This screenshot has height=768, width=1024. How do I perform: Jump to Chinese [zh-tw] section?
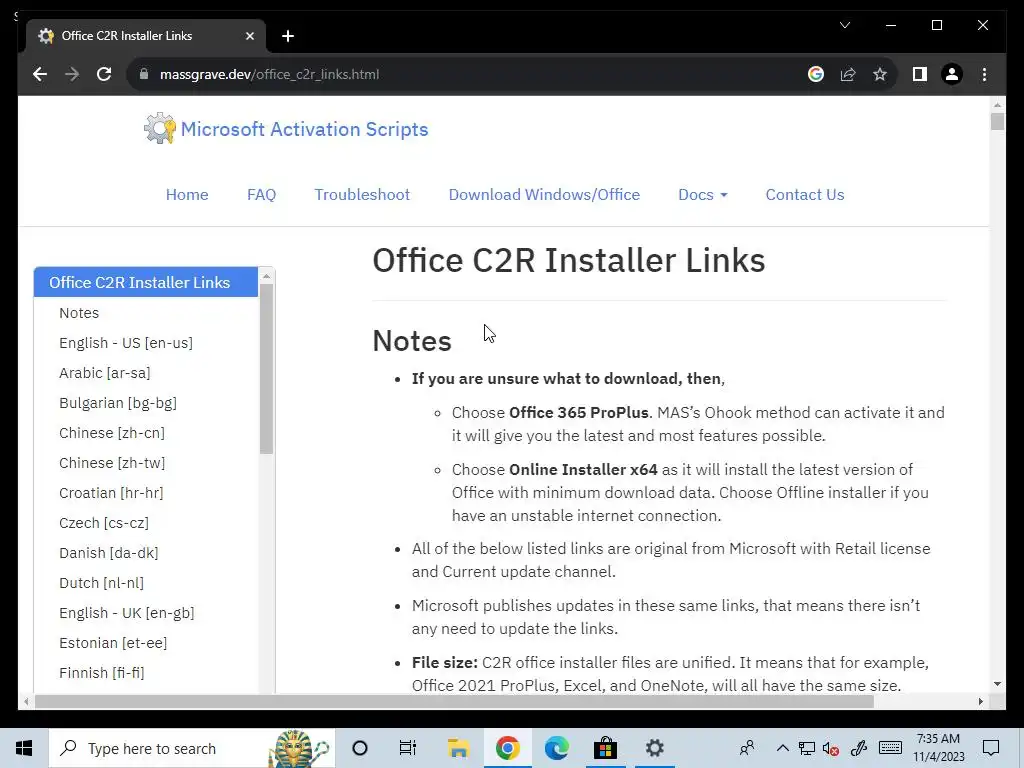point(112,463)
